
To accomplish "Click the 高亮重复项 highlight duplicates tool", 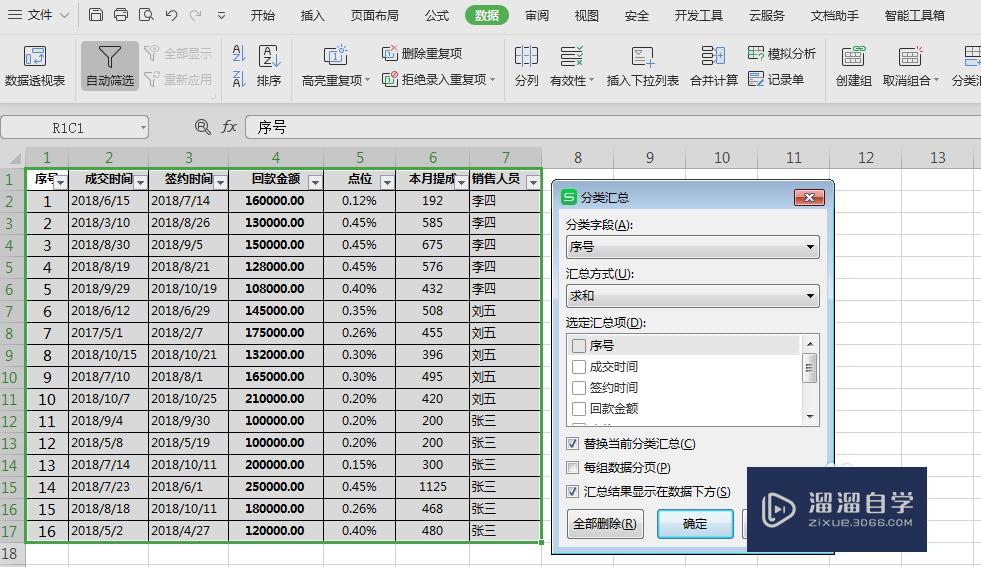I will tap(336, 66).
